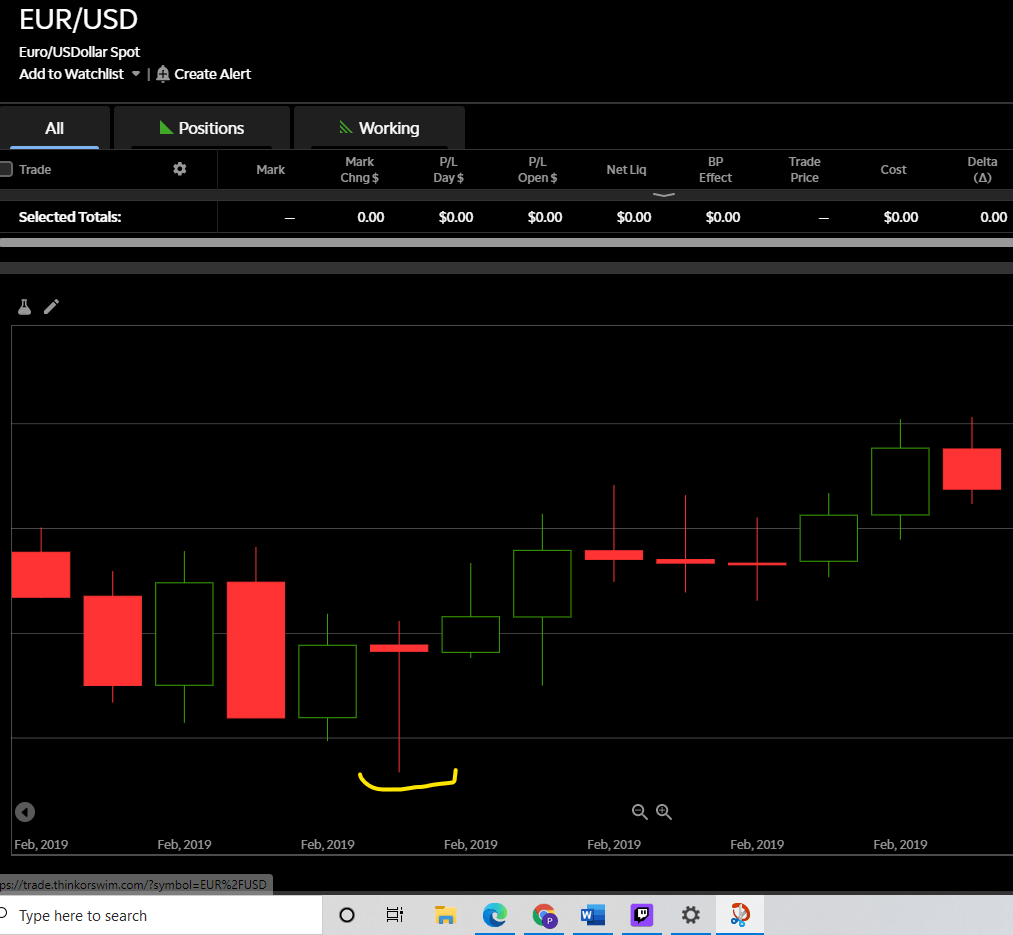This screenshot has width=1013, height=935.
Task: Select the All tab
Action: point(54,128)
